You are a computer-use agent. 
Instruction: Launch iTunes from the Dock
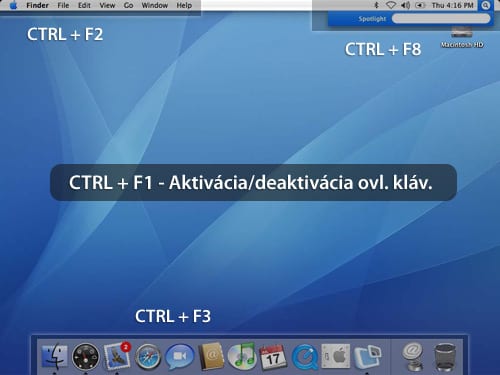point(242,356)
